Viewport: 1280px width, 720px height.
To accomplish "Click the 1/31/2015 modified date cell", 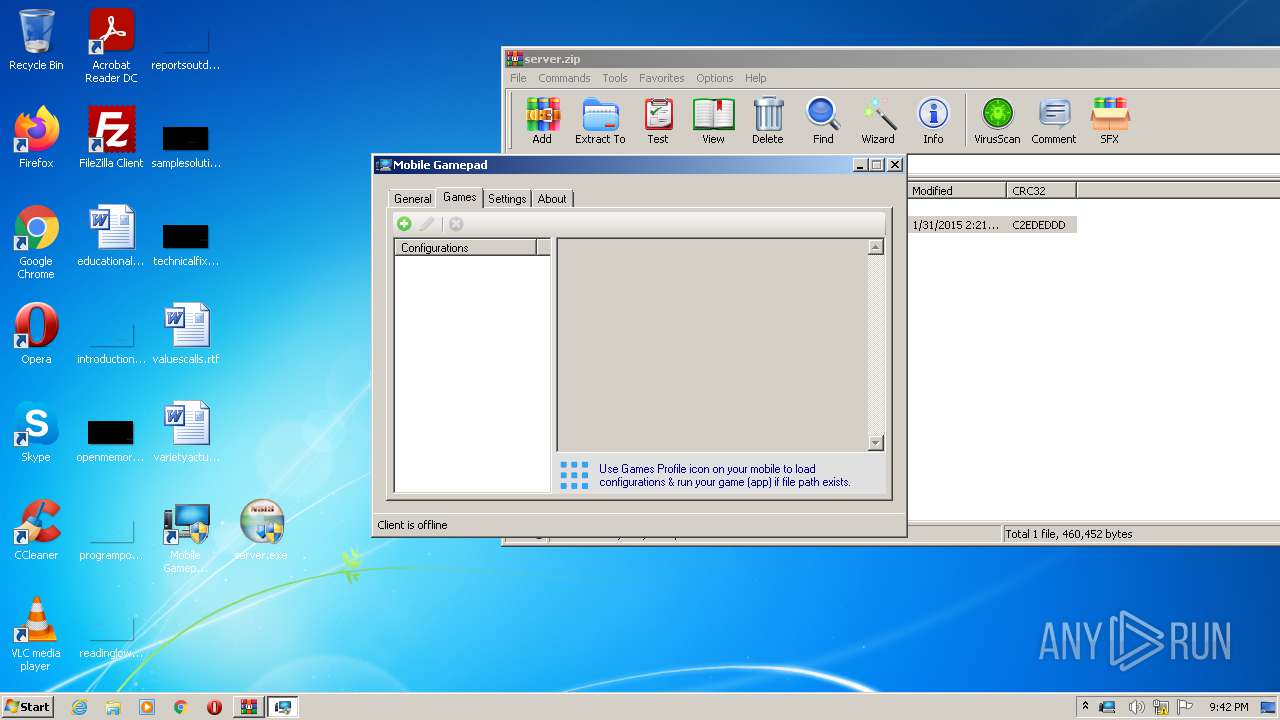I will coord(956,225).
